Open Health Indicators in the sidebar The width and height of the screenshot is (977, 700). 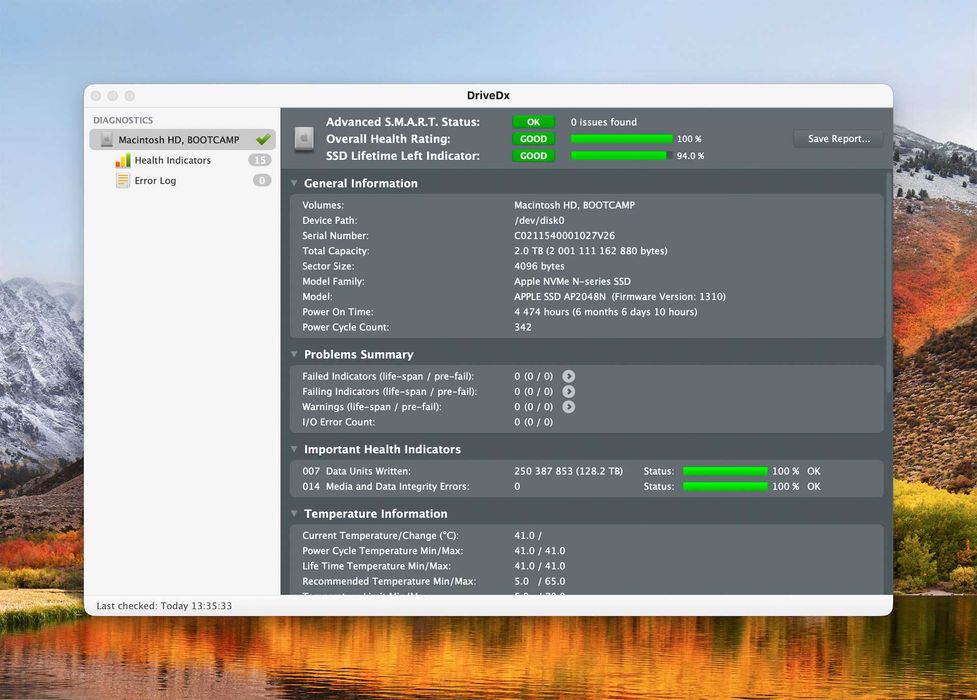173,160
